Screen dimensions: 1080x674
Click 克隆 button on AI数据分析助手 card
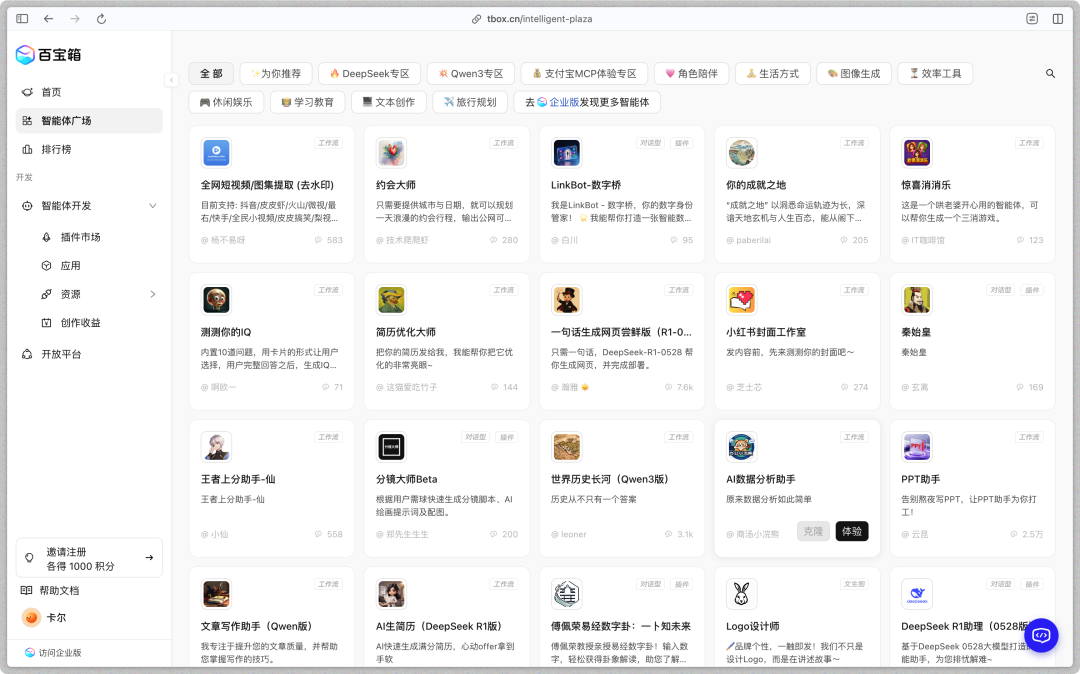813,531
